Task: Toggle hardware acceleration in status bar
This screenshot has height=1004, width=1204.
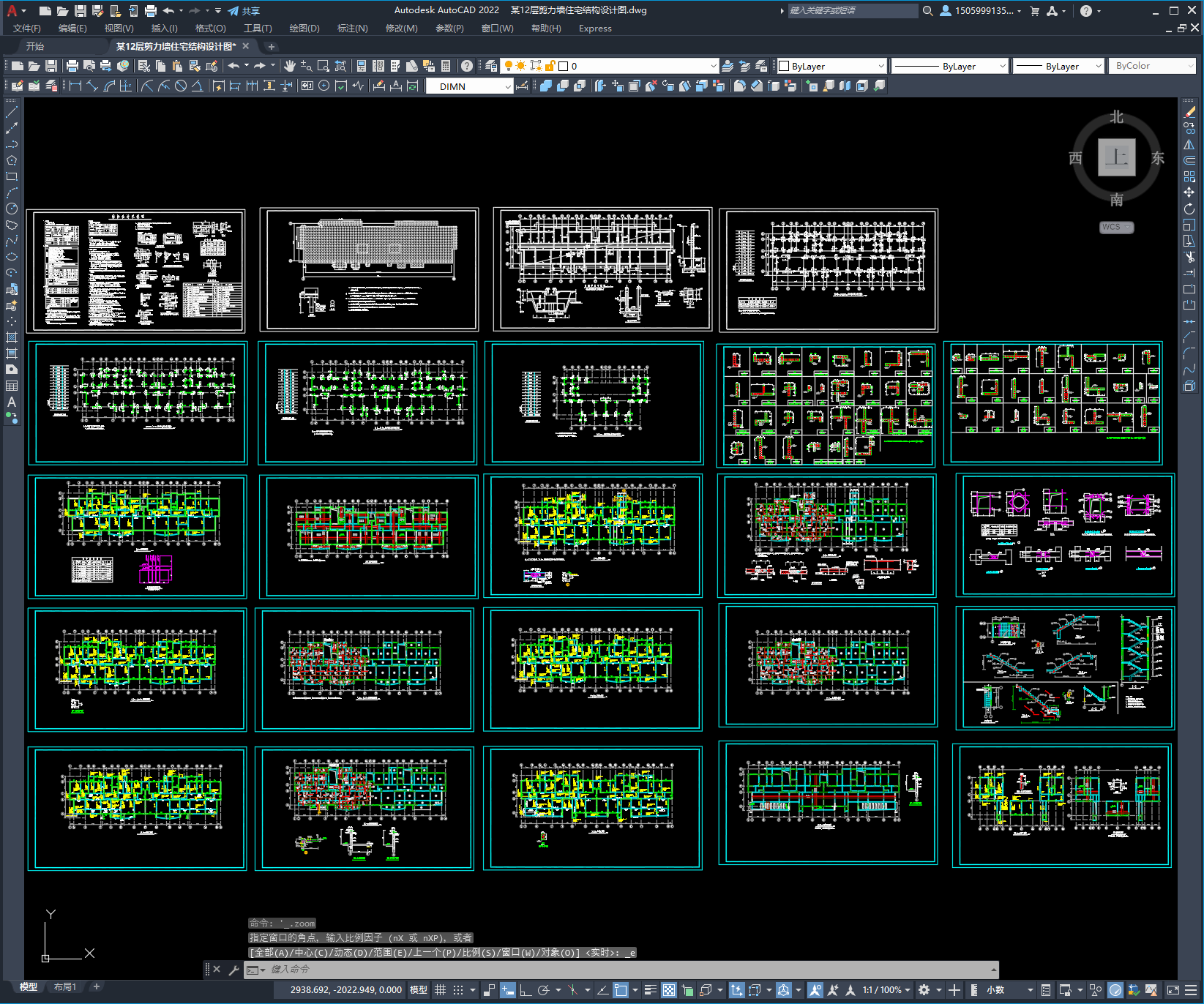Action: click(1115, 989)
